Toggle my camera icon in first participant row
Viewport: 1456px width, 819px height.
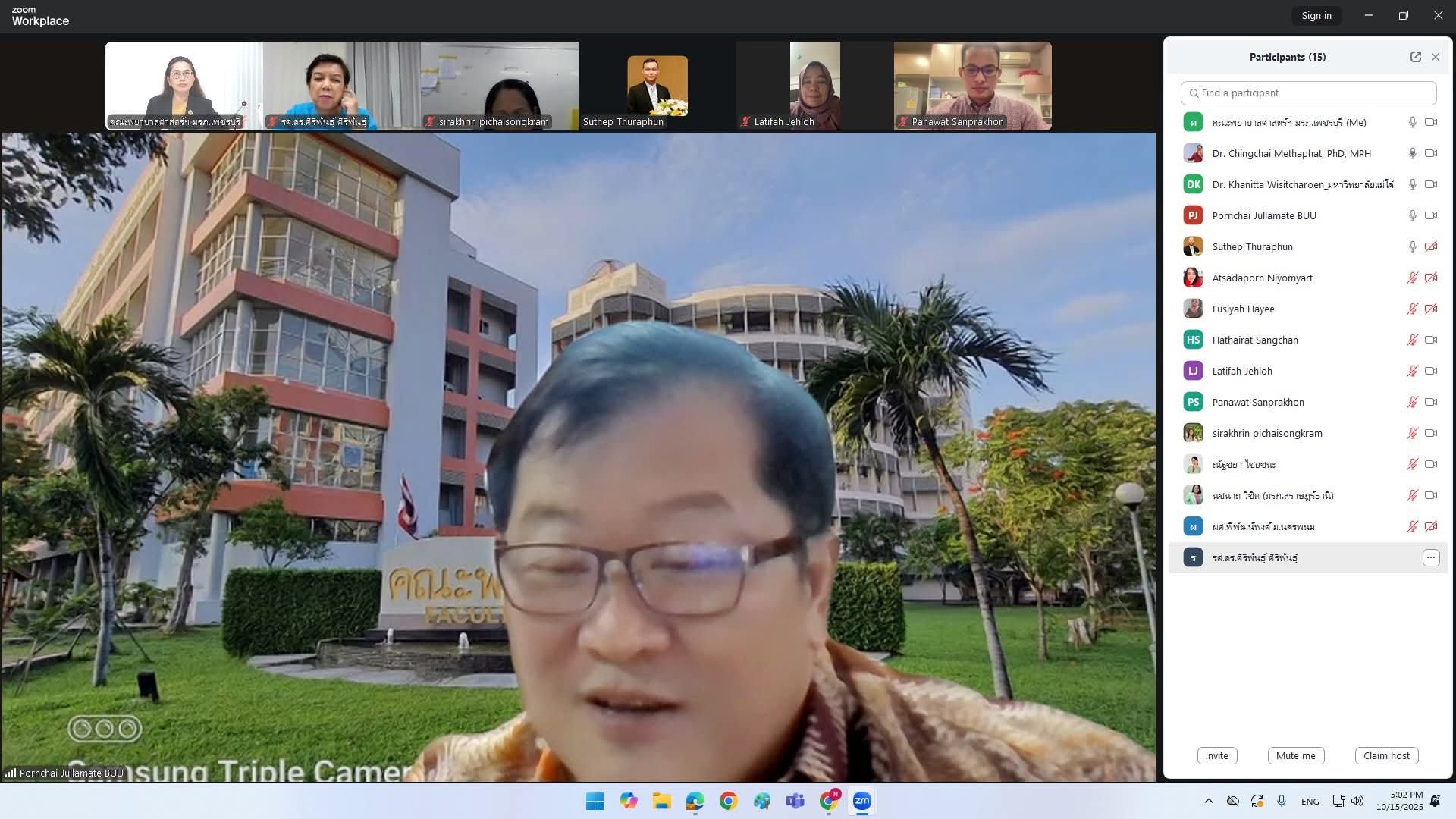tap(1431, 122)
